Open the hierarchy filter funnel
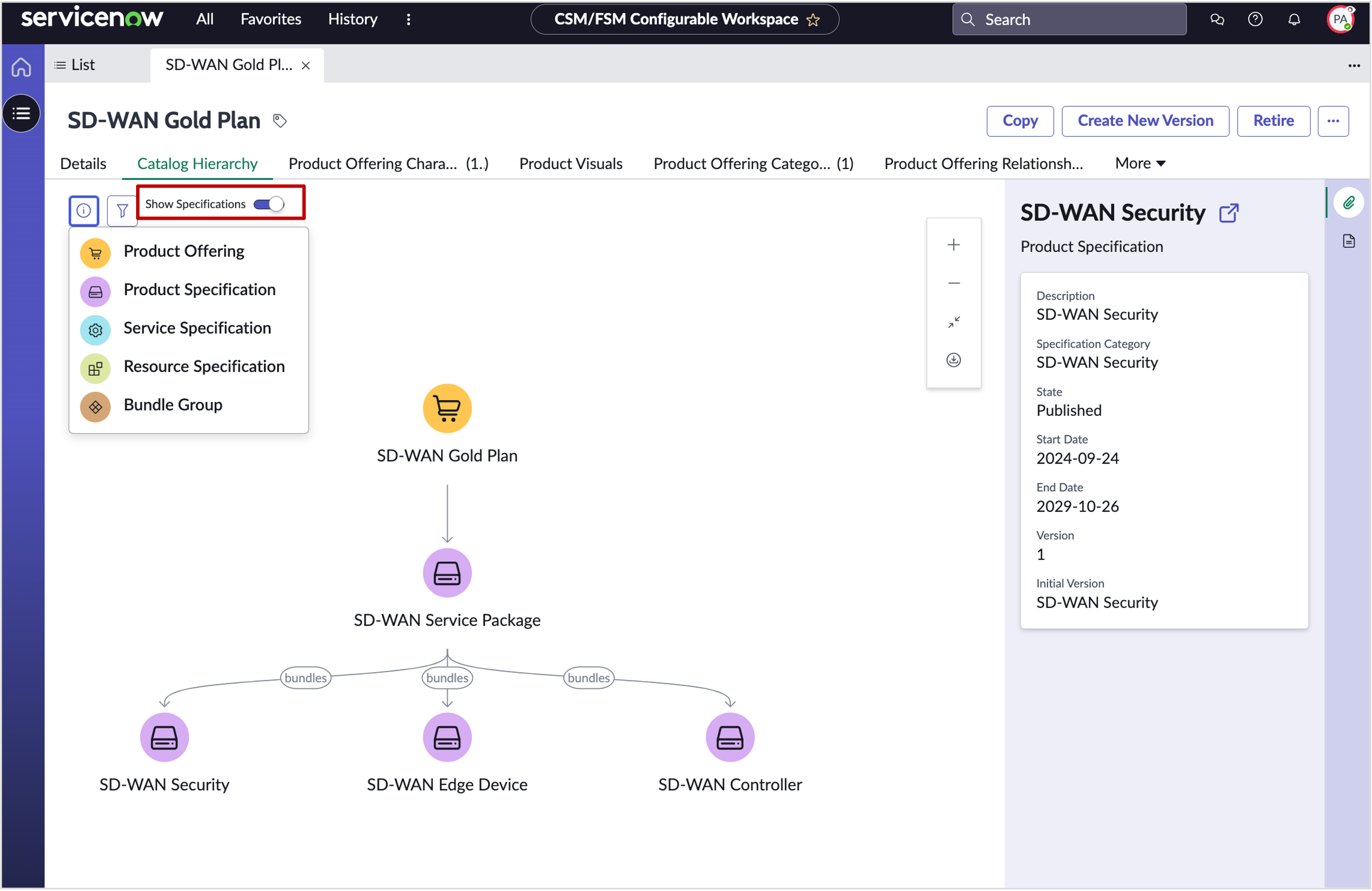 pos(122,211)
